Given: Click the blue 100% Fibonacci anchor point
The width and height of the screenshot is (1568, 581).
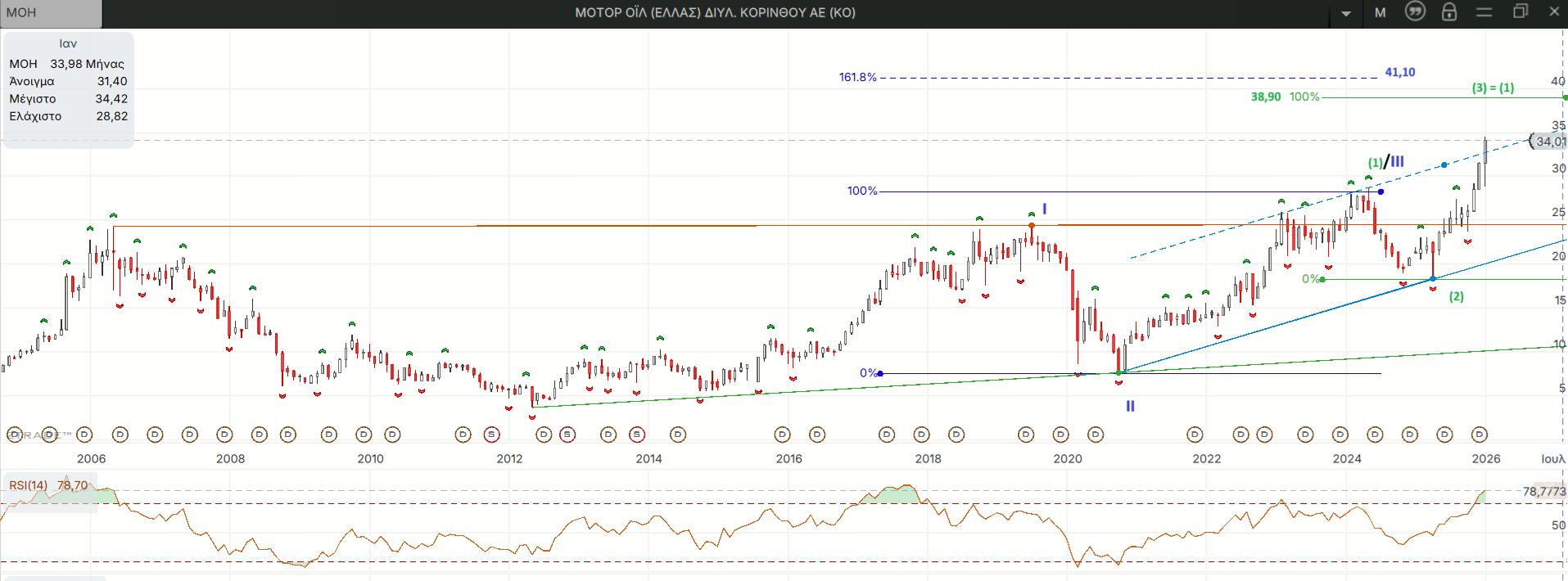Looking at the screenshot, I should click(x=1380, y=191).
